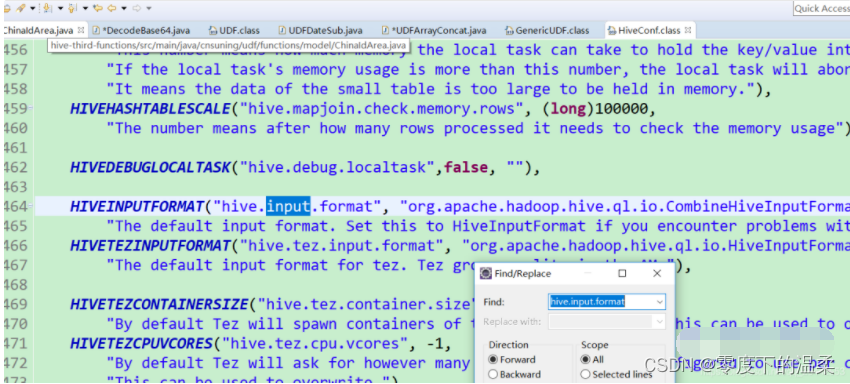
Task: Click the Quick Access search field
Action: 821,8
